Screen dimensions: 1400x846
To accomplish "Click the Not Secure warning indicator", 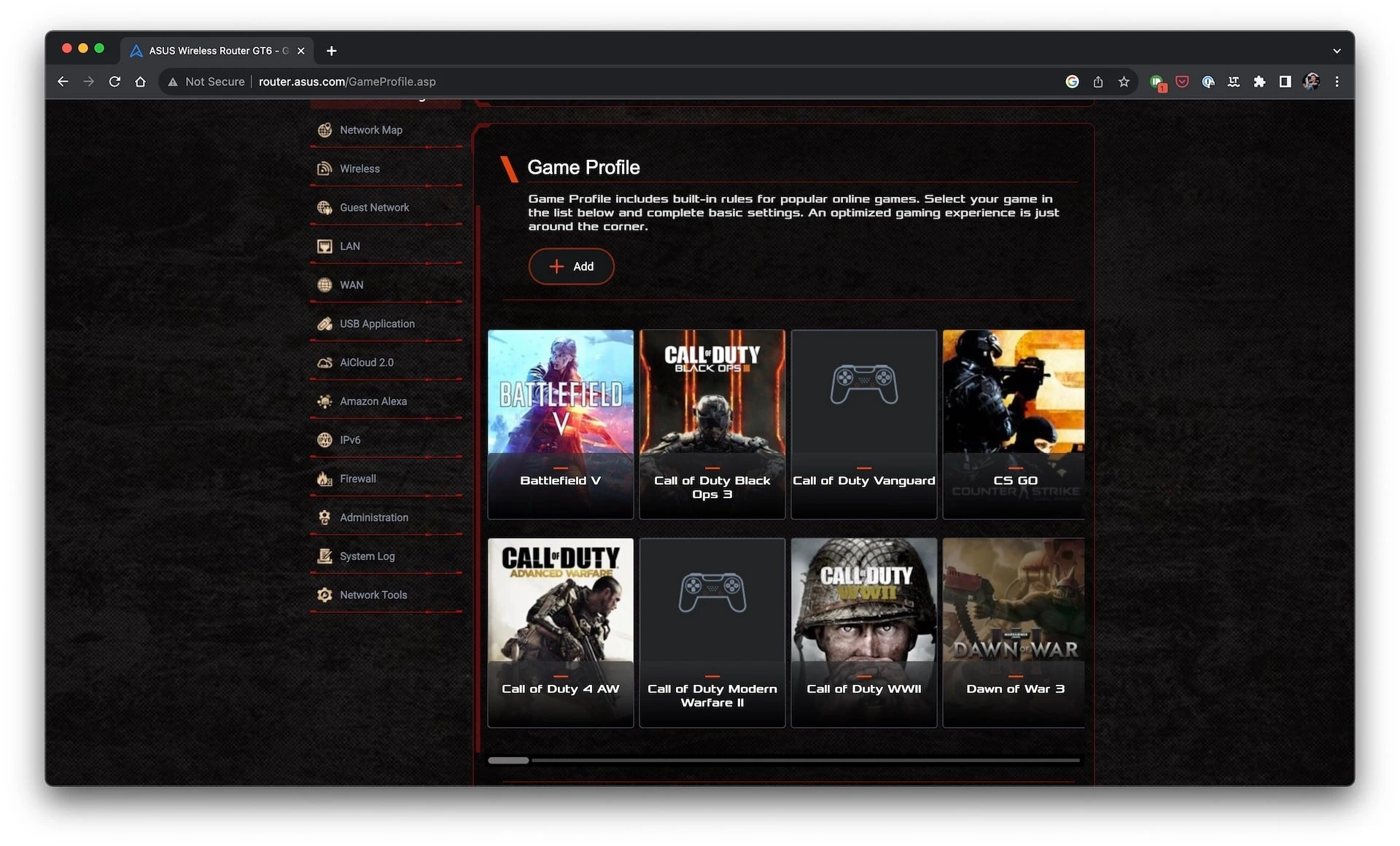I will tap(206, 82).
